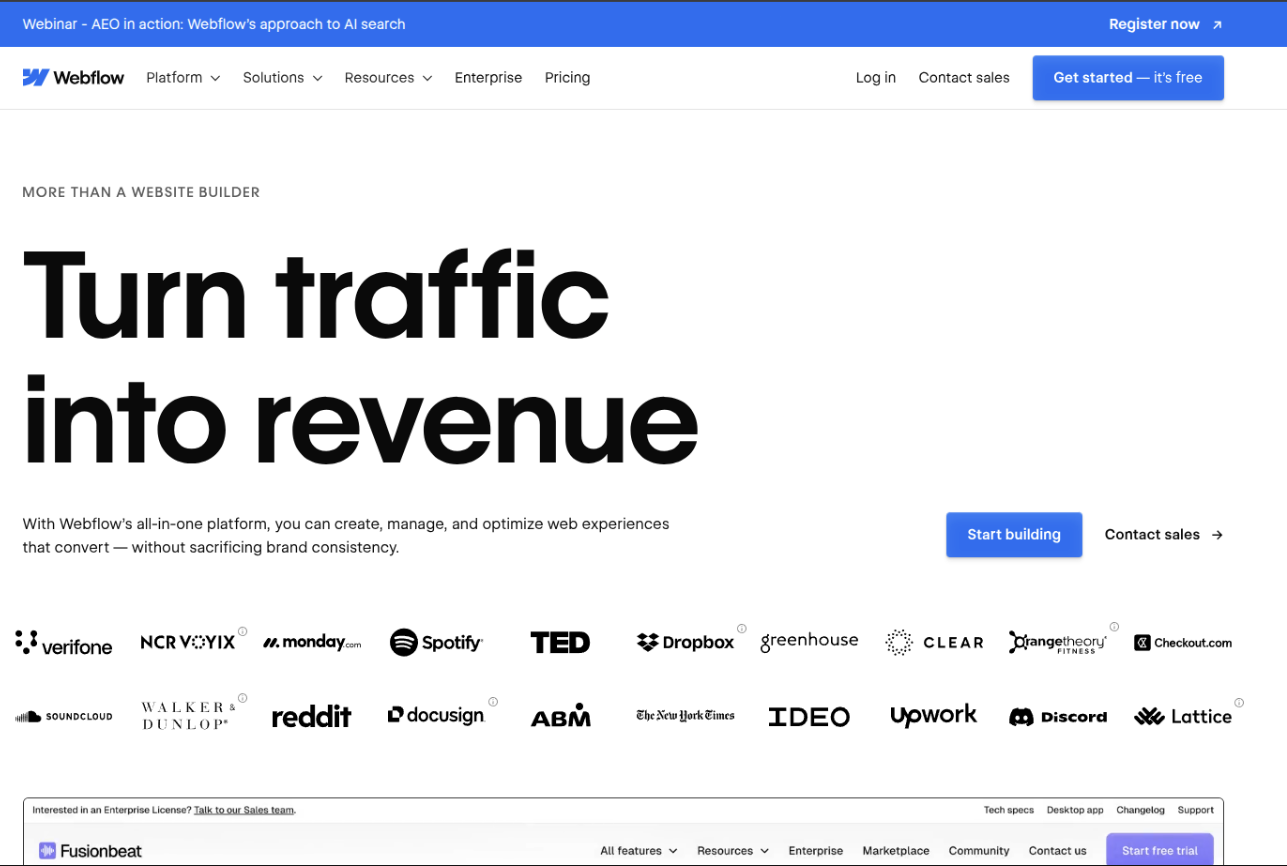Image resolution: width=1287 pixels, height=866 pixels.
Task: Click the arrow icon beside Register now
Action: coord(1217,25)
